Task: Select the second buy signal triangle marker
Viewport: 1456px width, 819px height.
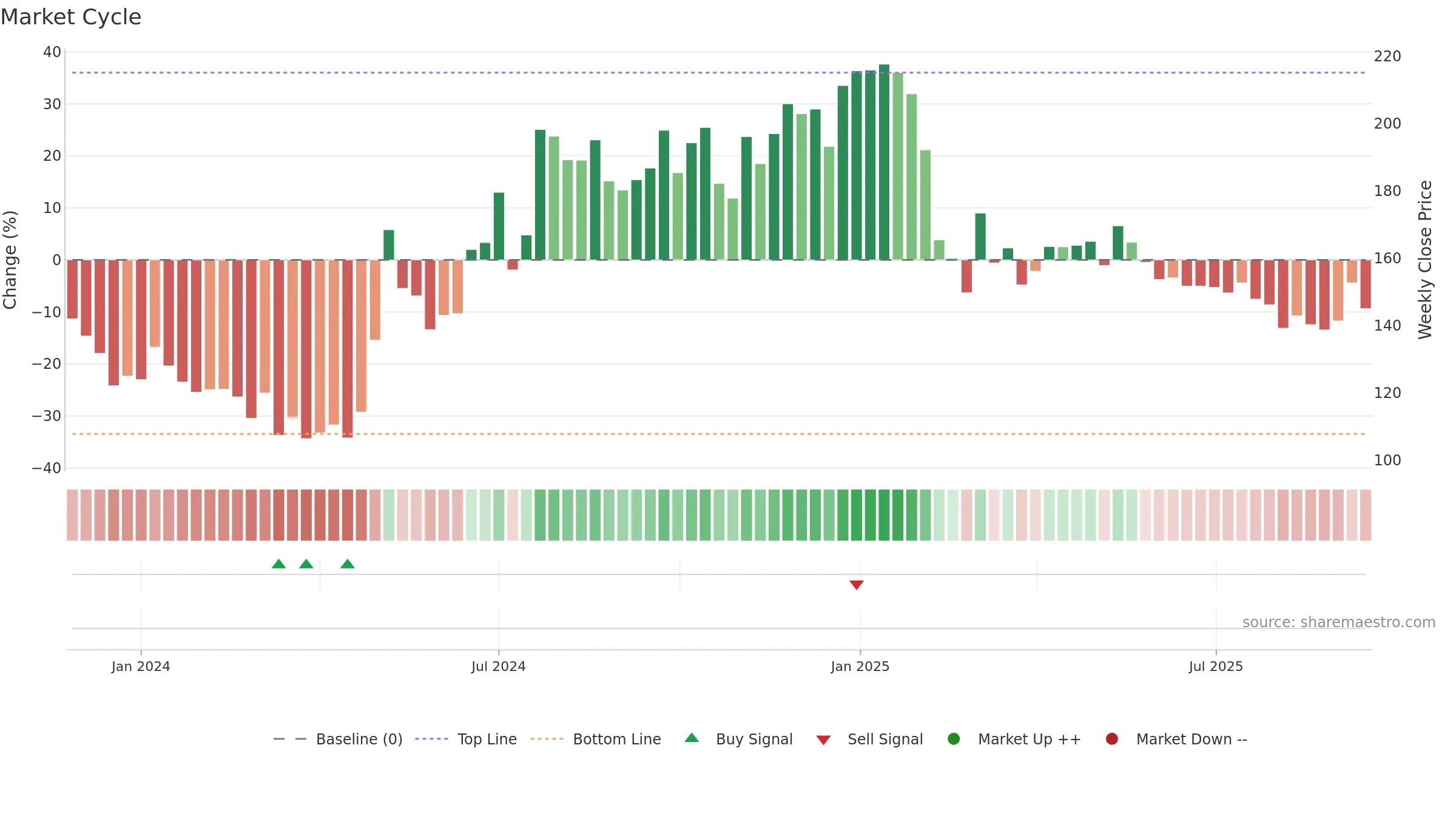Action: [x=306, y=564]
